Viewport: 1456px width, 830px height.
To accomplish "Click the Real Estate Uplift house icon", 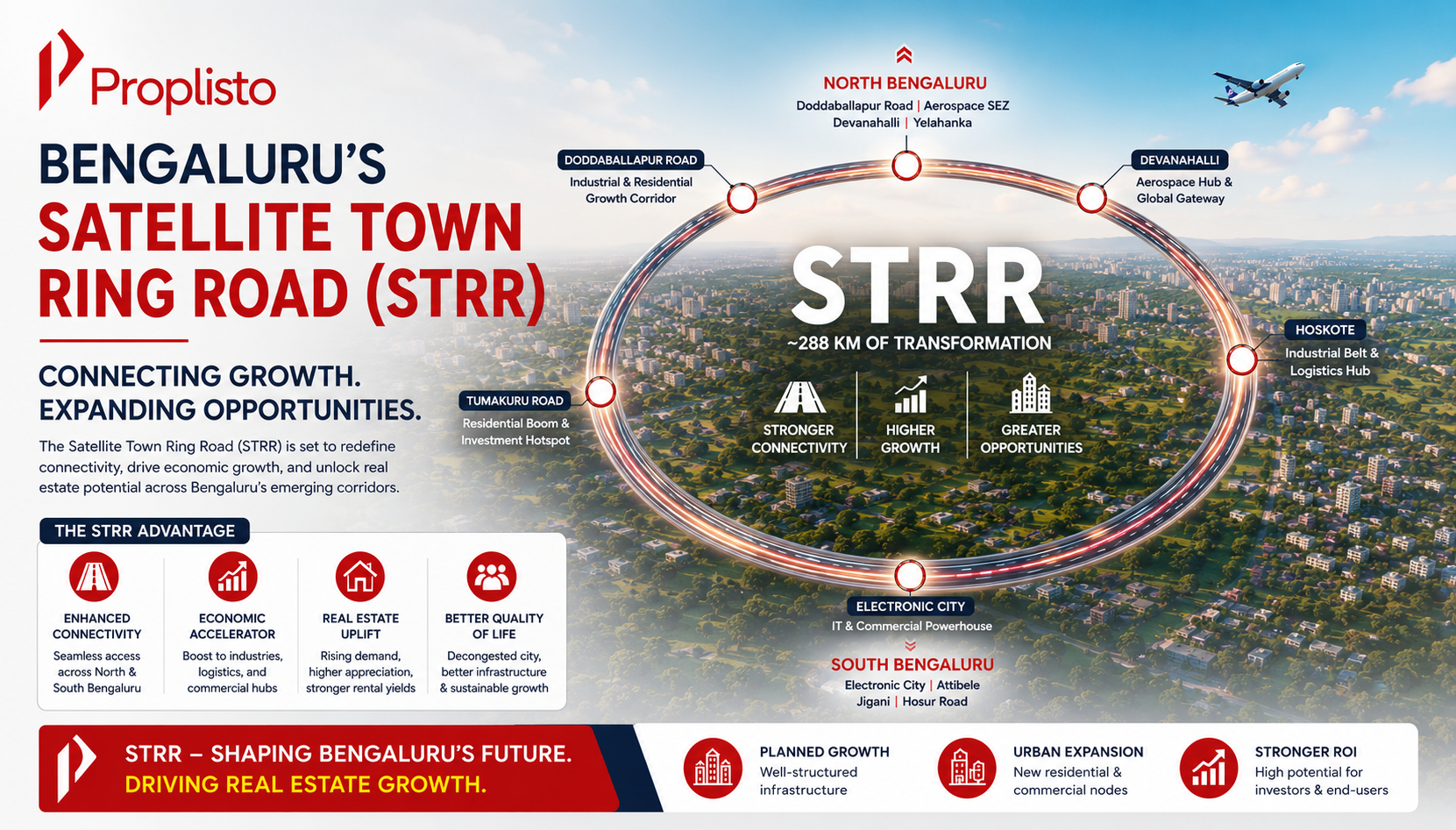I will pyautogui.click(x=360, y=577).
